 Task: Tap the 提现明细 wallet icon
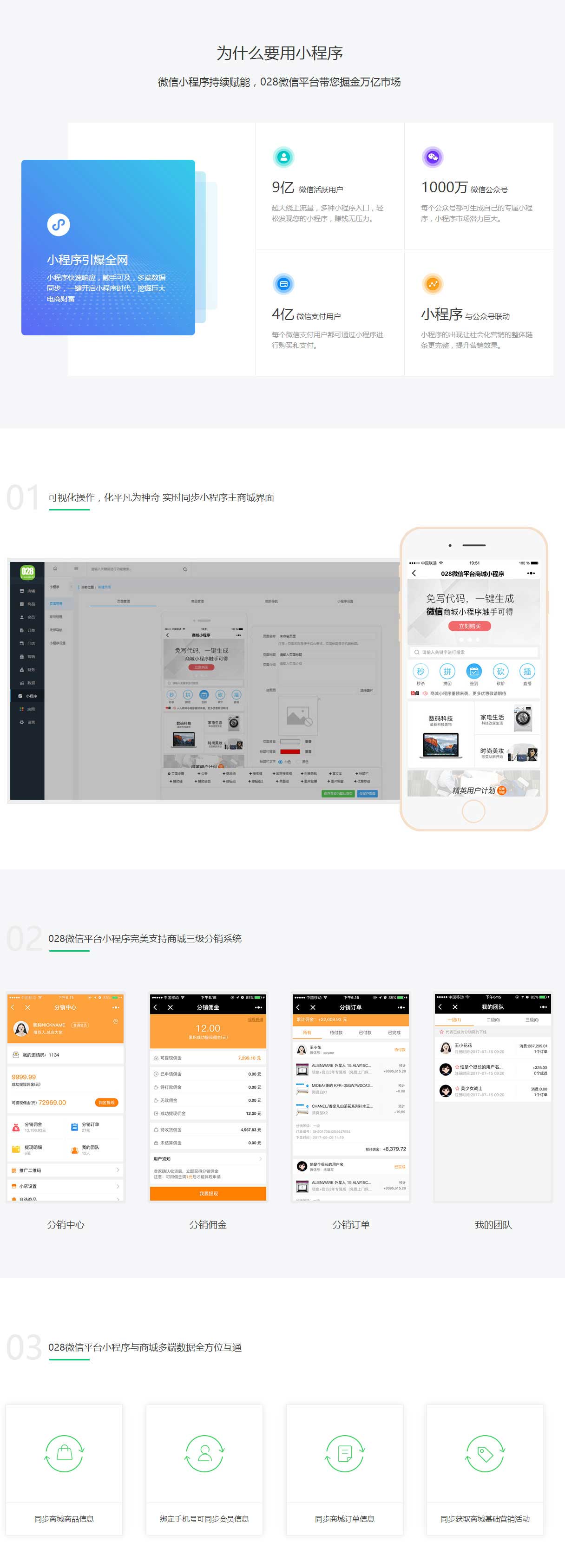point(16,1150)
